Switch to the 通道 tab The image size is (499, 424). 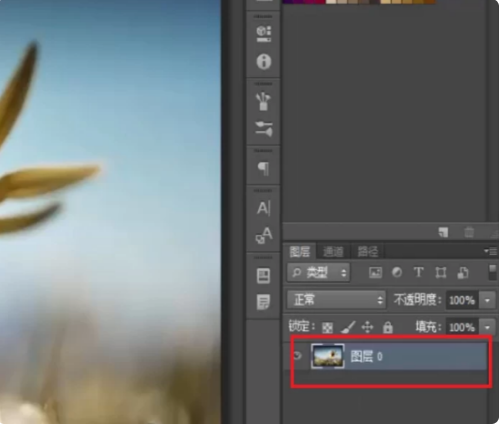[333, 252]
